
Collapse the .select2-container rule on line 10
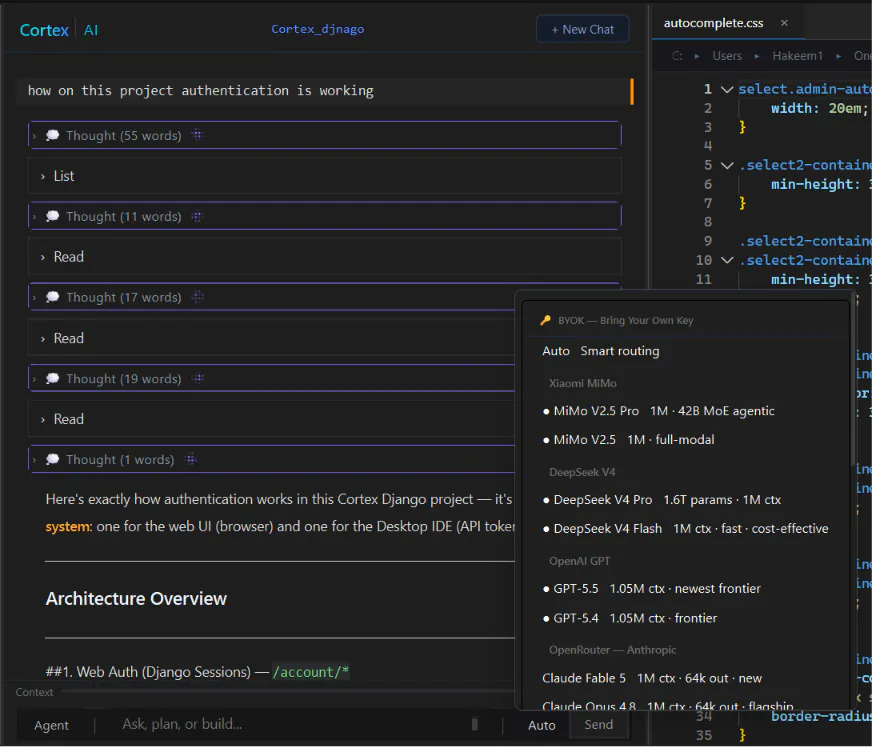727,260
